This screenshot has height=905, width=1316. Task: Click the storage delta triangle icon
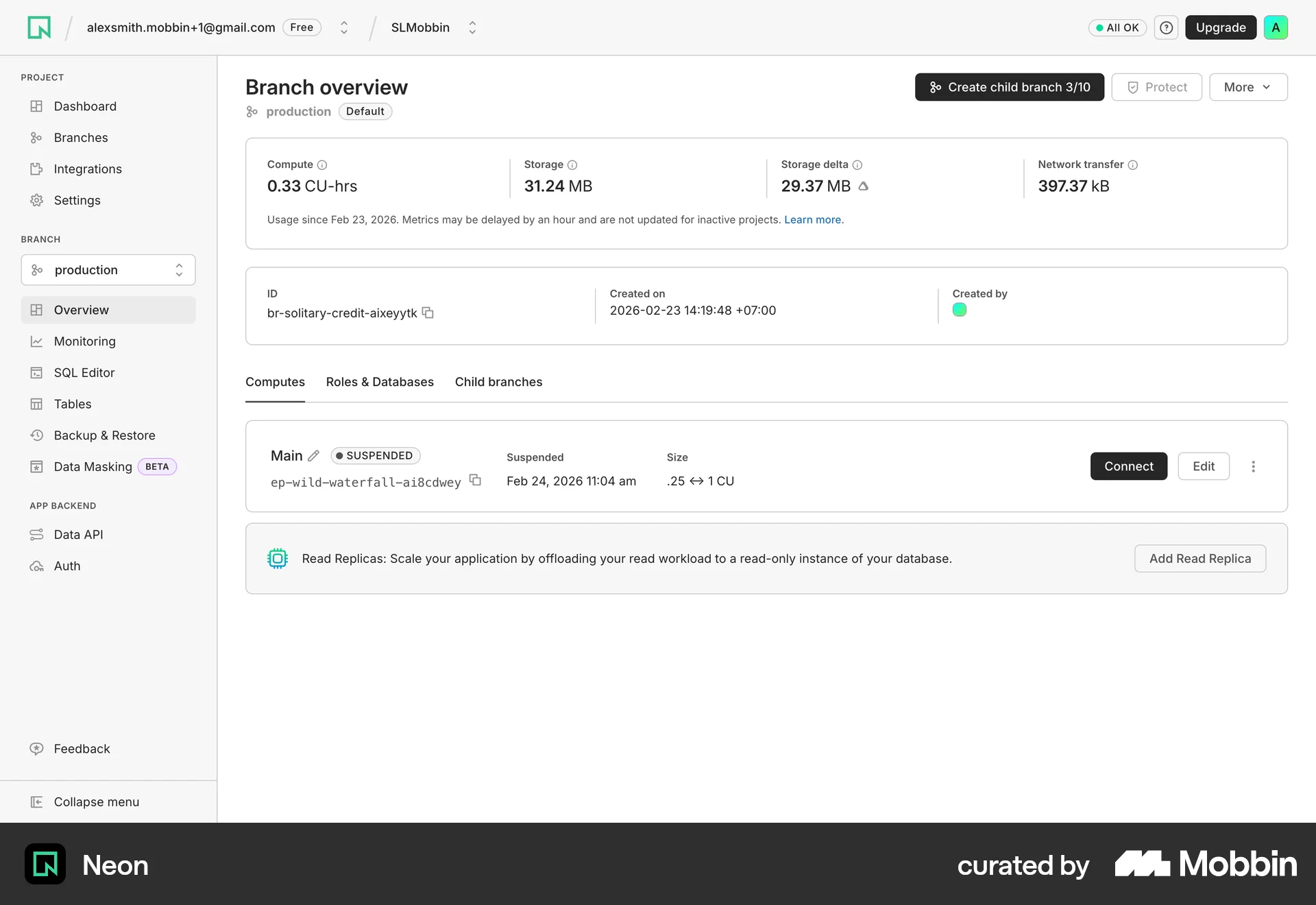point(864,186)
